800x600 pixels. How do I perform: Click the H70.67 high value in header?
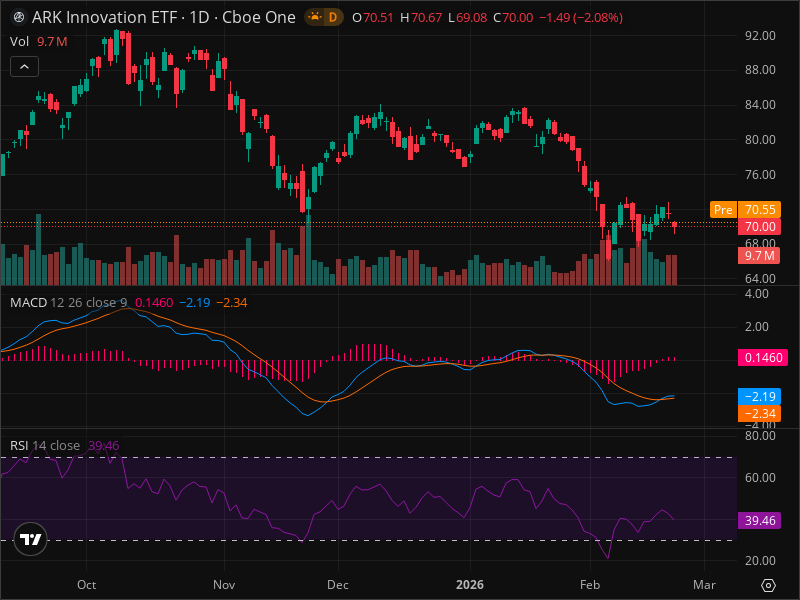[x=421, y=18]
